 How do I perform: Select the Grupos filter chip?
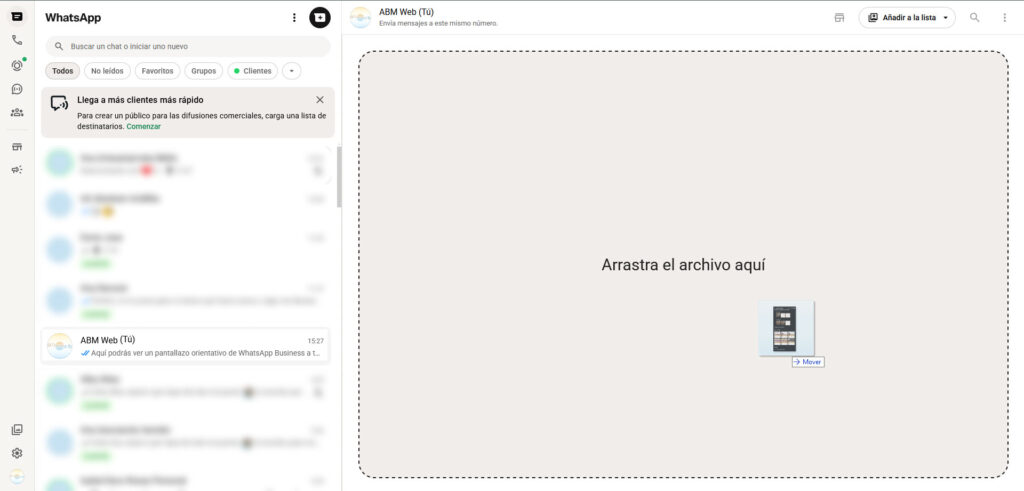point(204,71)
